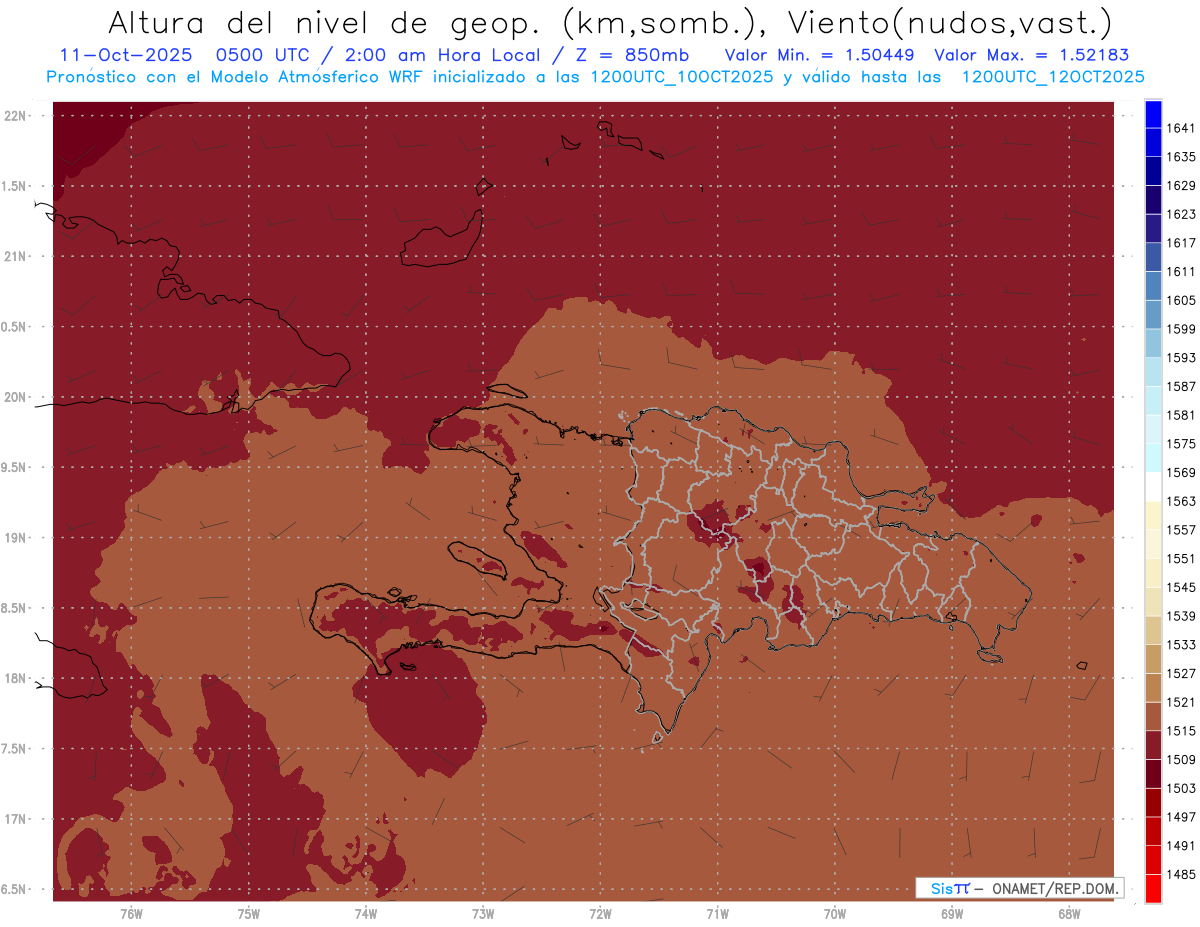Screen dimensions: 1200x927
Task: Click the 22N latitude axis label
Action: (17, 116)
